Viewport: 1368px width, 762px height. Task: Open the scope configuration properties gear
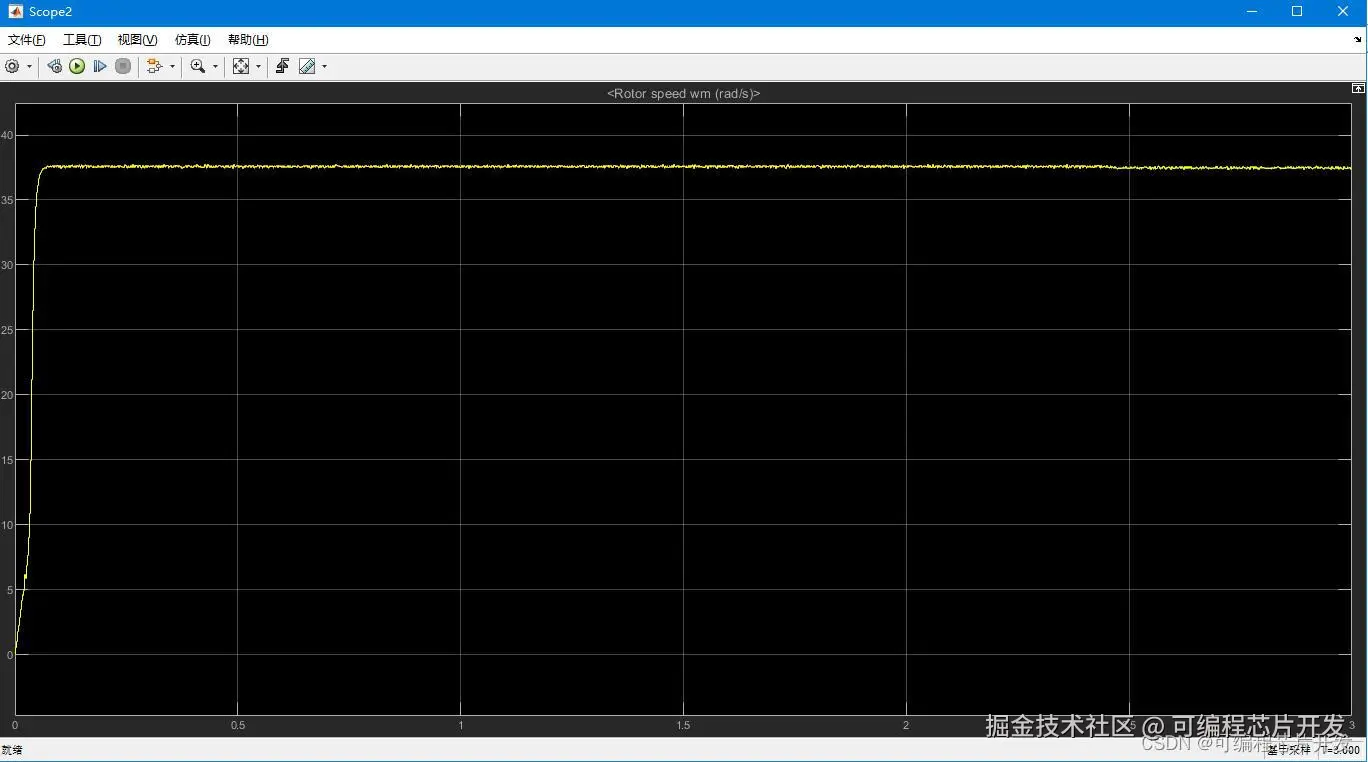coord(13,66)
